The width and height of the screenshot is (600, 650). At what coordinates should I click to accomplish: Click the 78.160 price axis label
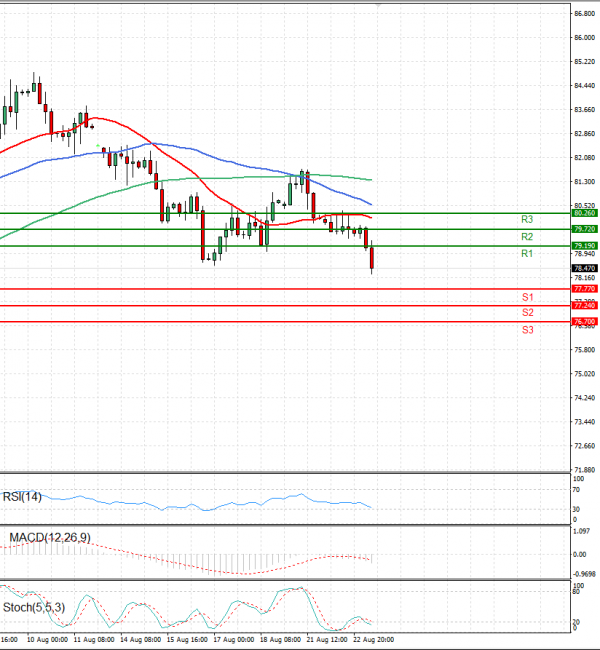(584, 278)
